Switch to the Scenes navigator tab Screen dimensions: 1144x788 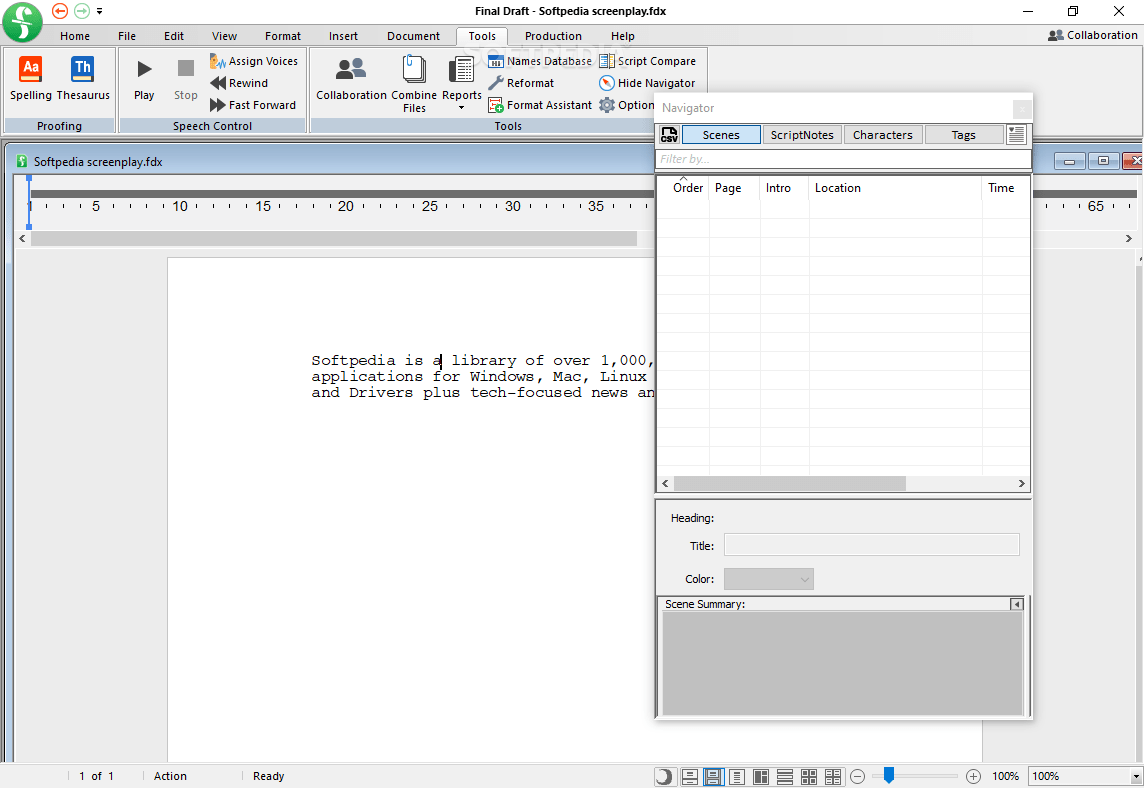721,135
